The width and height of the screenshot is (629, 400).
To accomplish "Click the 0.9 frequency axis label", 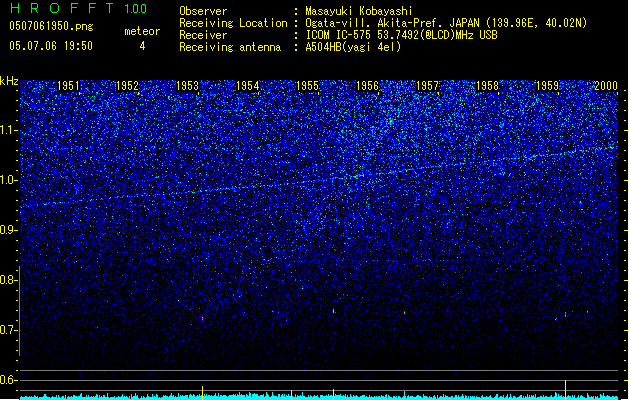I will [x=8, y=230].
